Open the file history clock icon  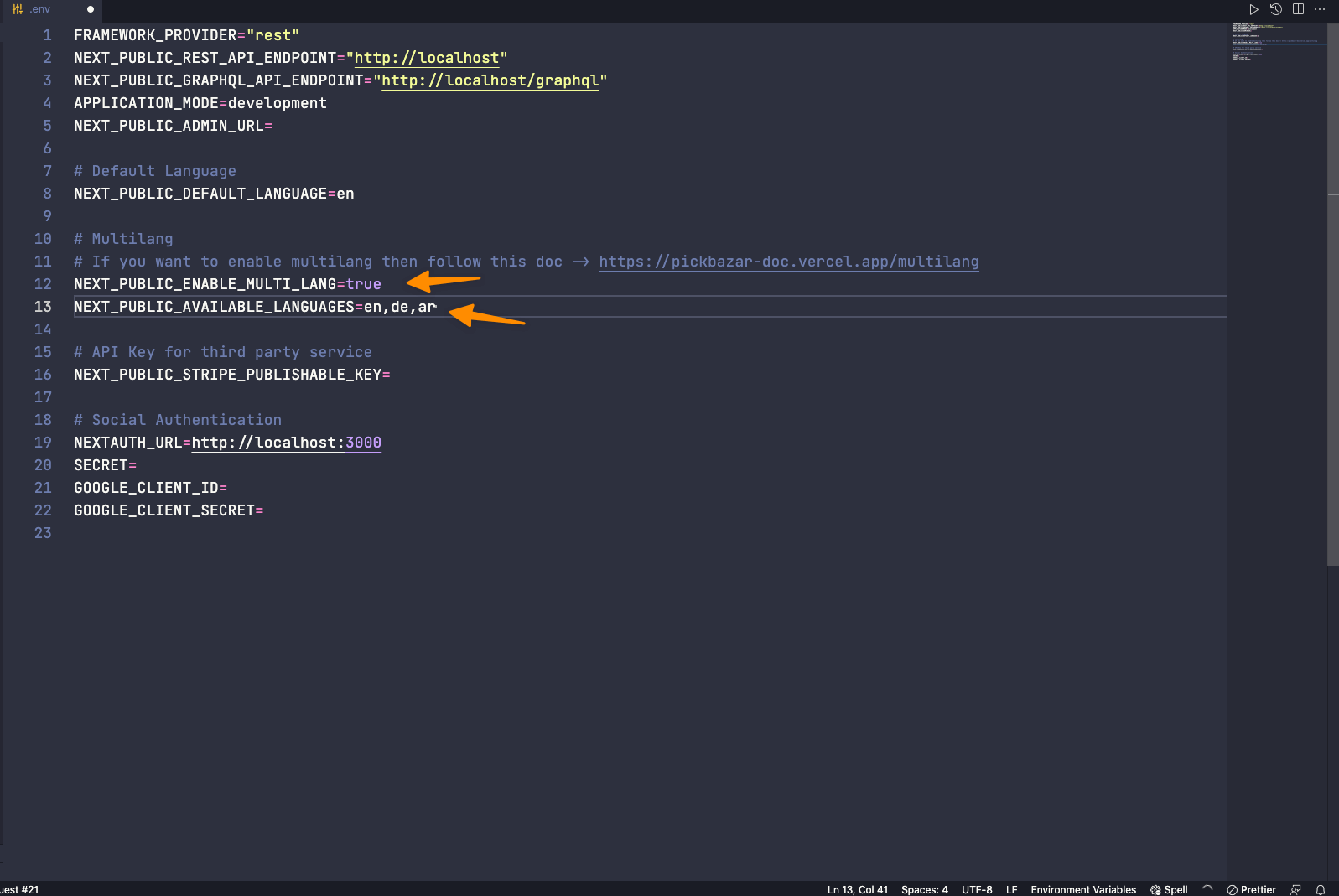pyautogui.click(x=1276, y=9)
